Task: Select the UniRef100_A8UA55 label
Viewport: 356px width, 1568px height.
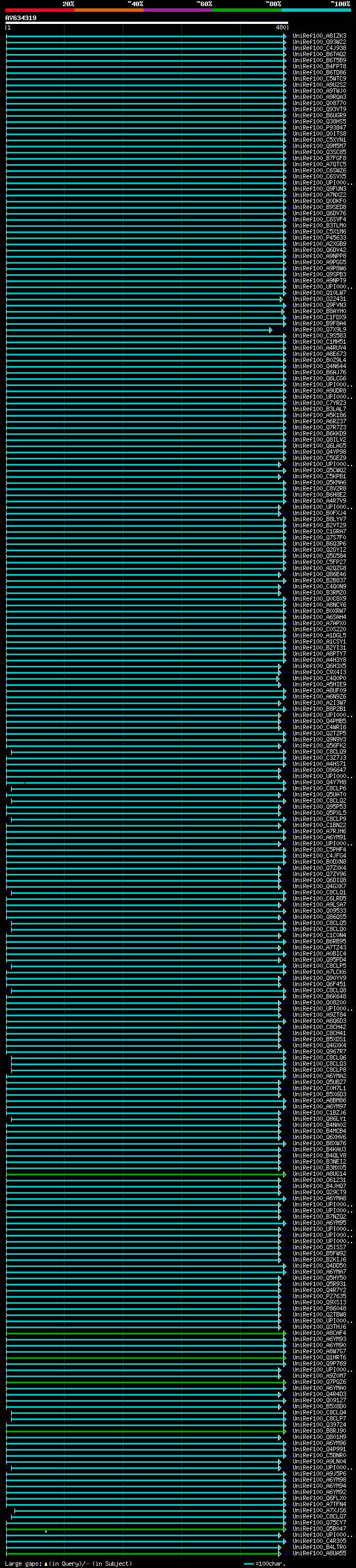Action: (319, 1553)
